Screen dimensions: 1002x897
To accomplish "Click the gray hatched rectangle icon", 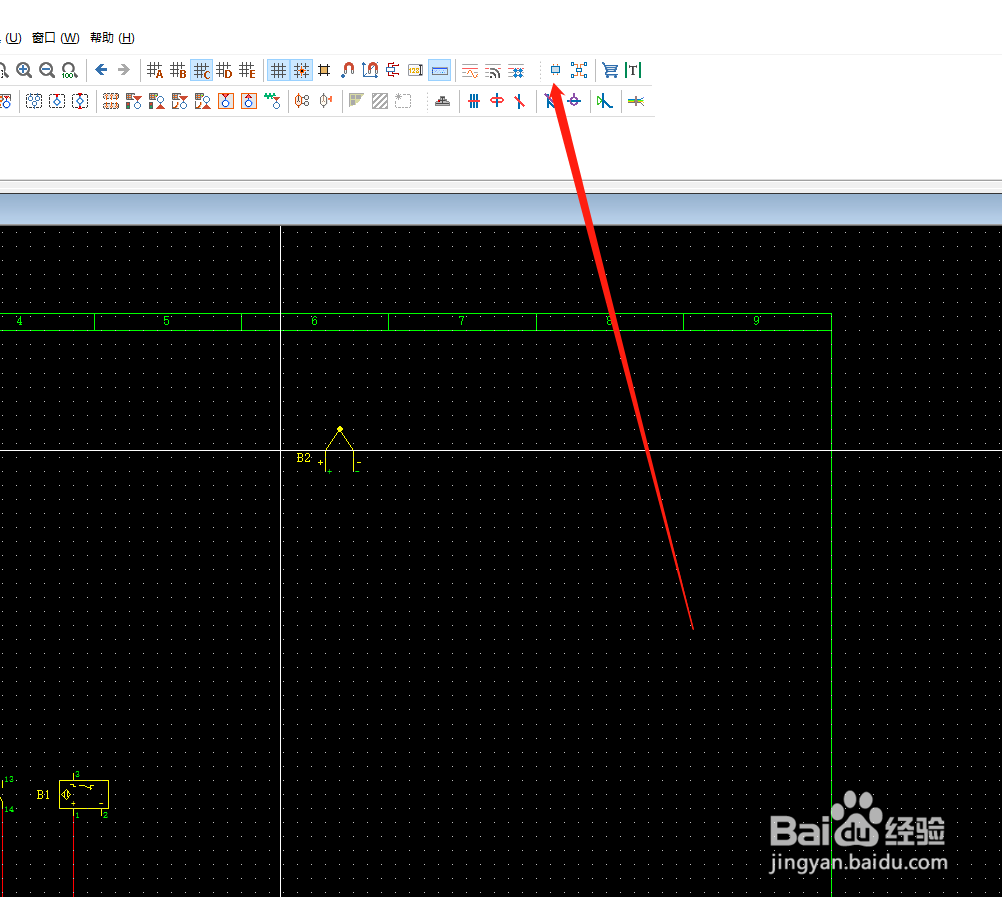I will [380, 101].
